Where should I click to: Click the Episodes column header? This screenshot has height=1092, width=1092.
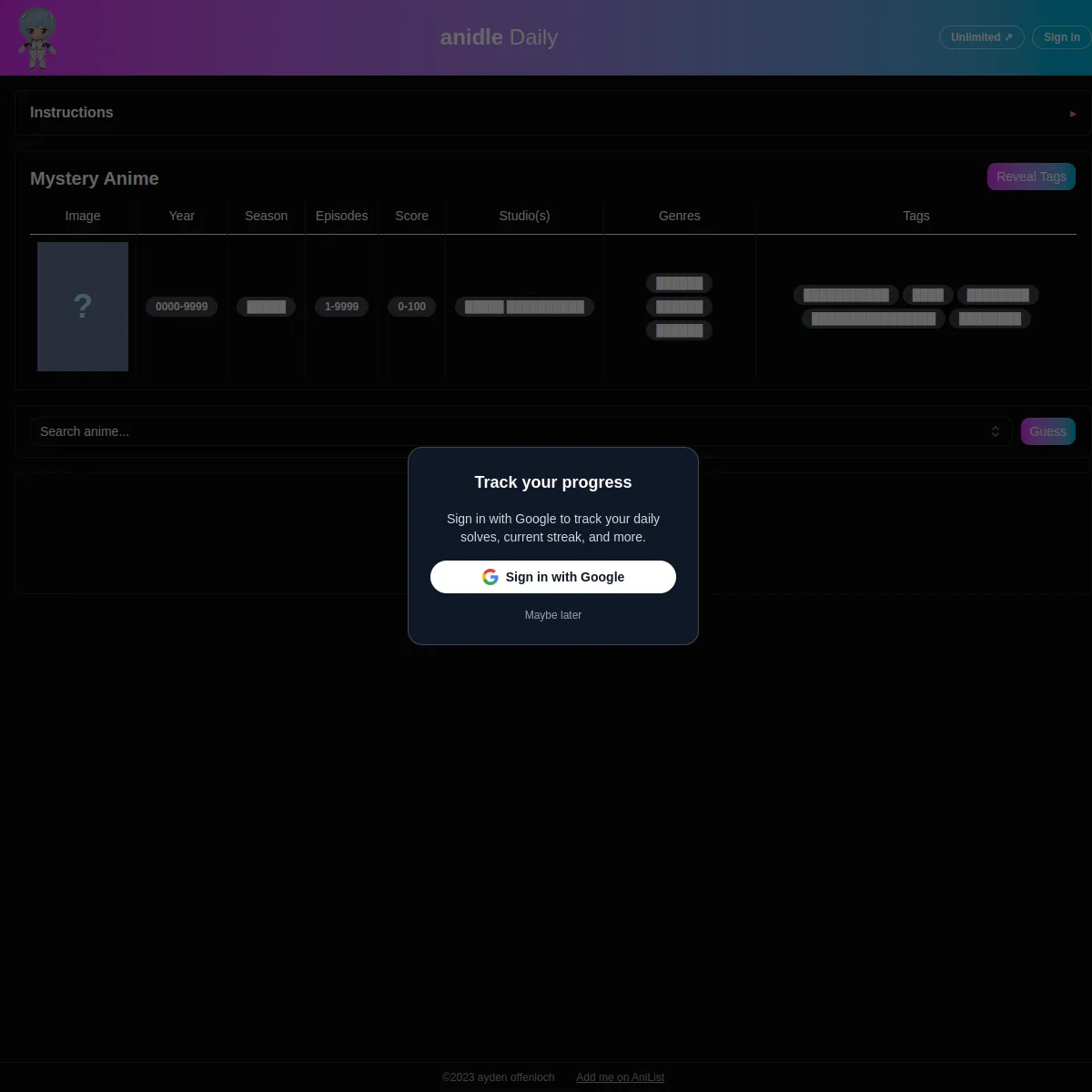(x=341, y=216)
